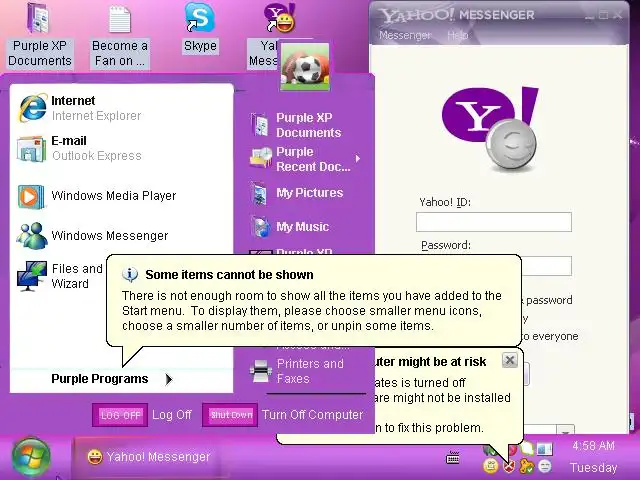Expand Purple Programs list

coord(113,379)
